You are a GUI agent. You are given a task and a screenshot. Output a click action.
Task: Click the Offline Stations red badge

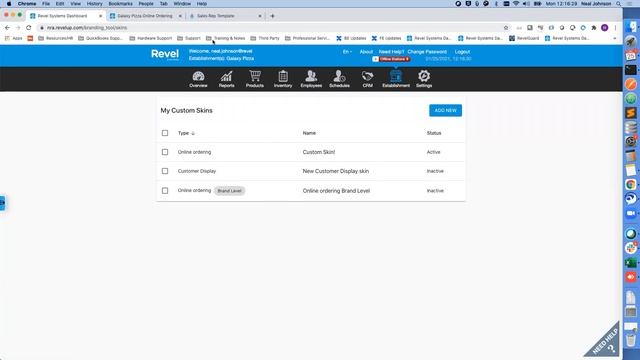click(x=391, y=59)
